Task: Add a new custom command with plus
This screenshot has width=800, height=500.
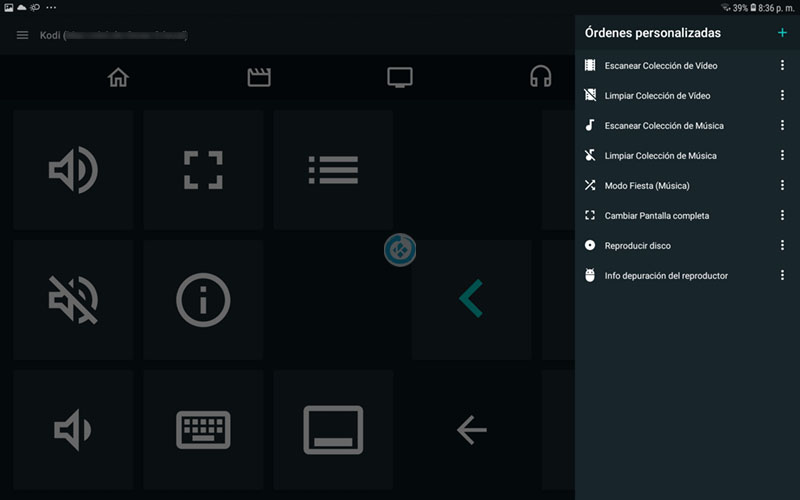Action: coord(782,33)
